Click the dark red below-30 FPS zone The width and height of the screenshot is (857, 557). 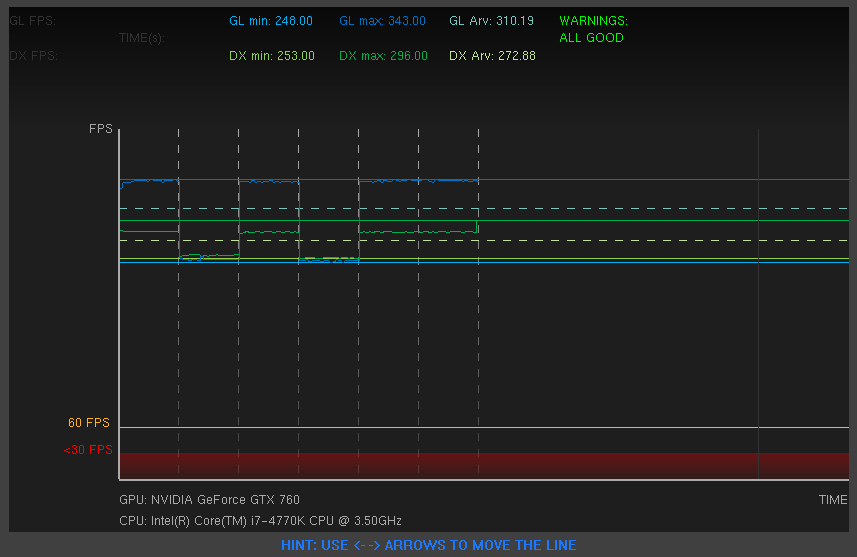point(484,466)
